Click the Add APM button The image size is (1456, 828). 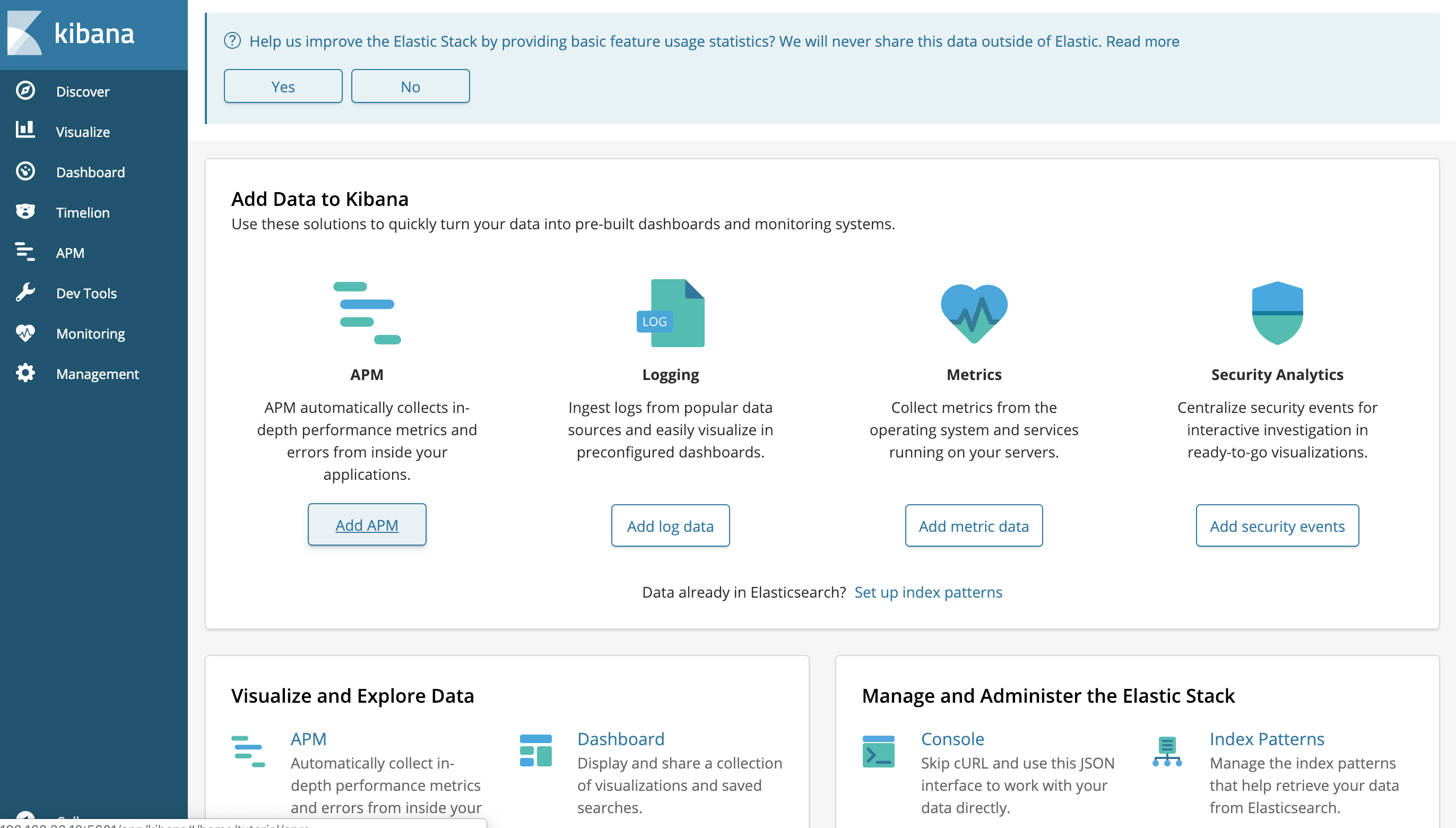point(367,524)
